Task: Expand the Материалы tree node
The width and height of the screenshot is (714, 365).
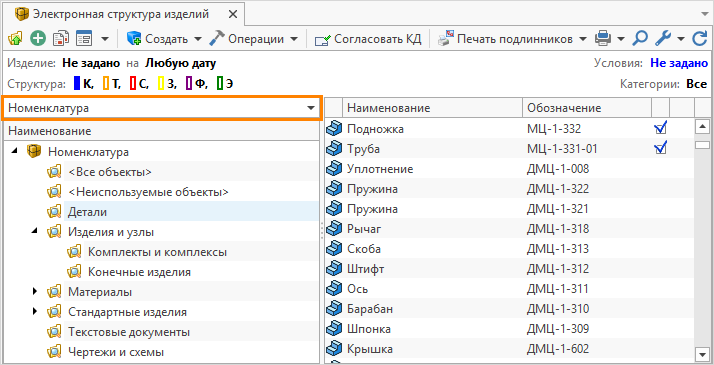Action: pos(35,291)
